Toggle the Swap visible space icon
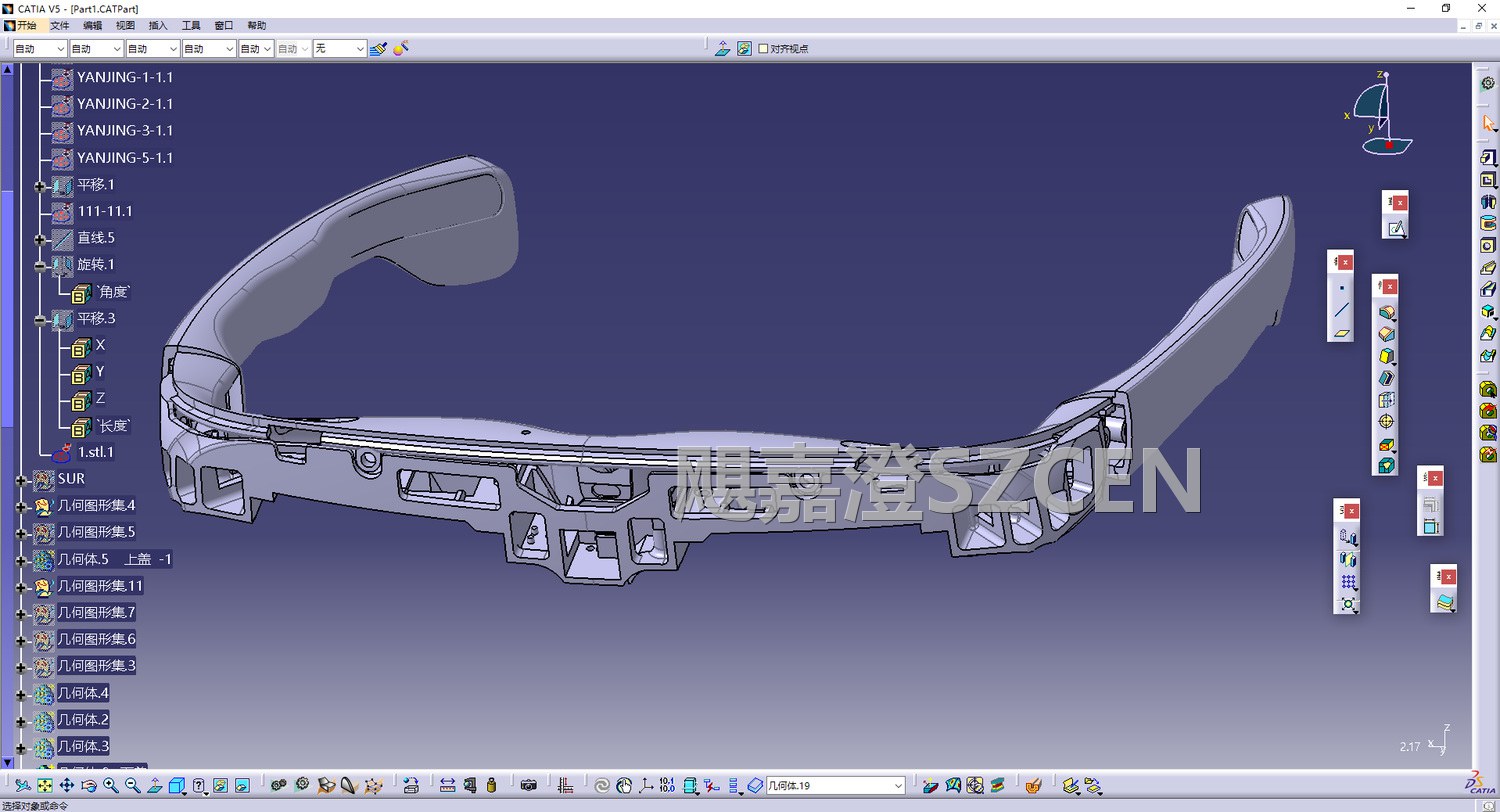Screen dimensions: 1500x812 [x=242, y=786]
